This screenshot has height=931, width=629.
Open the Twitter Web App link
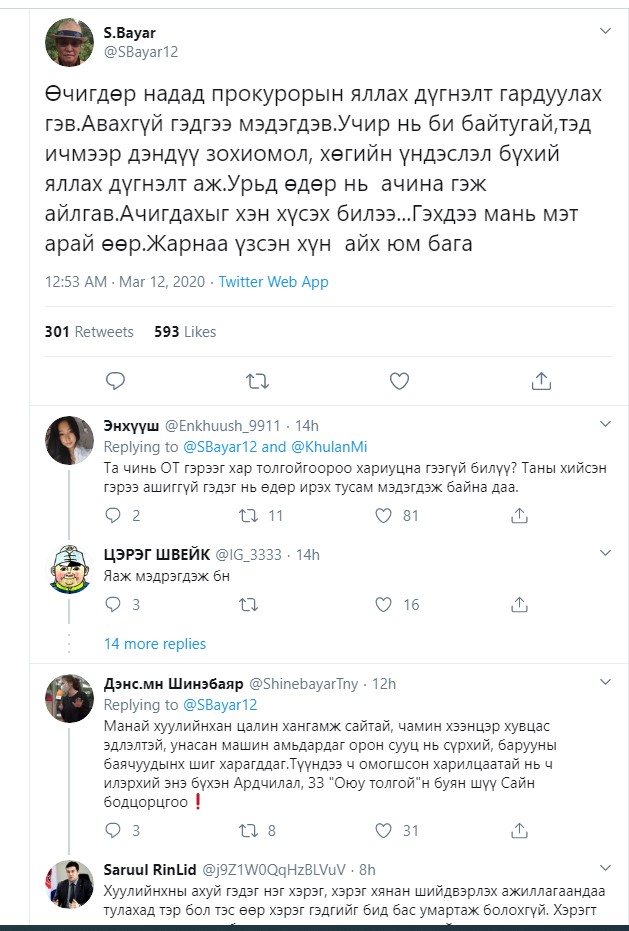click(273, 282)
